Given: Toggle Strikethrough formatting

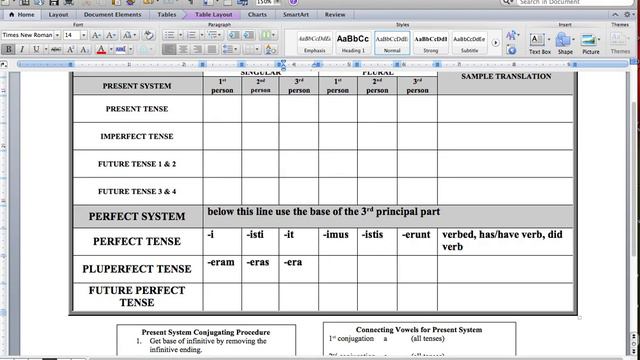Looking at the screenshot, I should point(56,49).
